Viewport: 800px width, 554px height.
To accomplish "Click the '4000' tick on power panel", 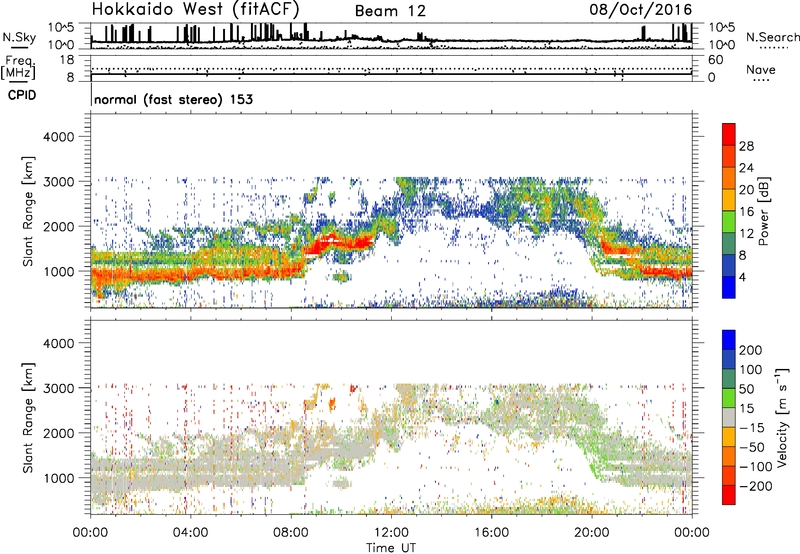I will [x=59, y=137].
